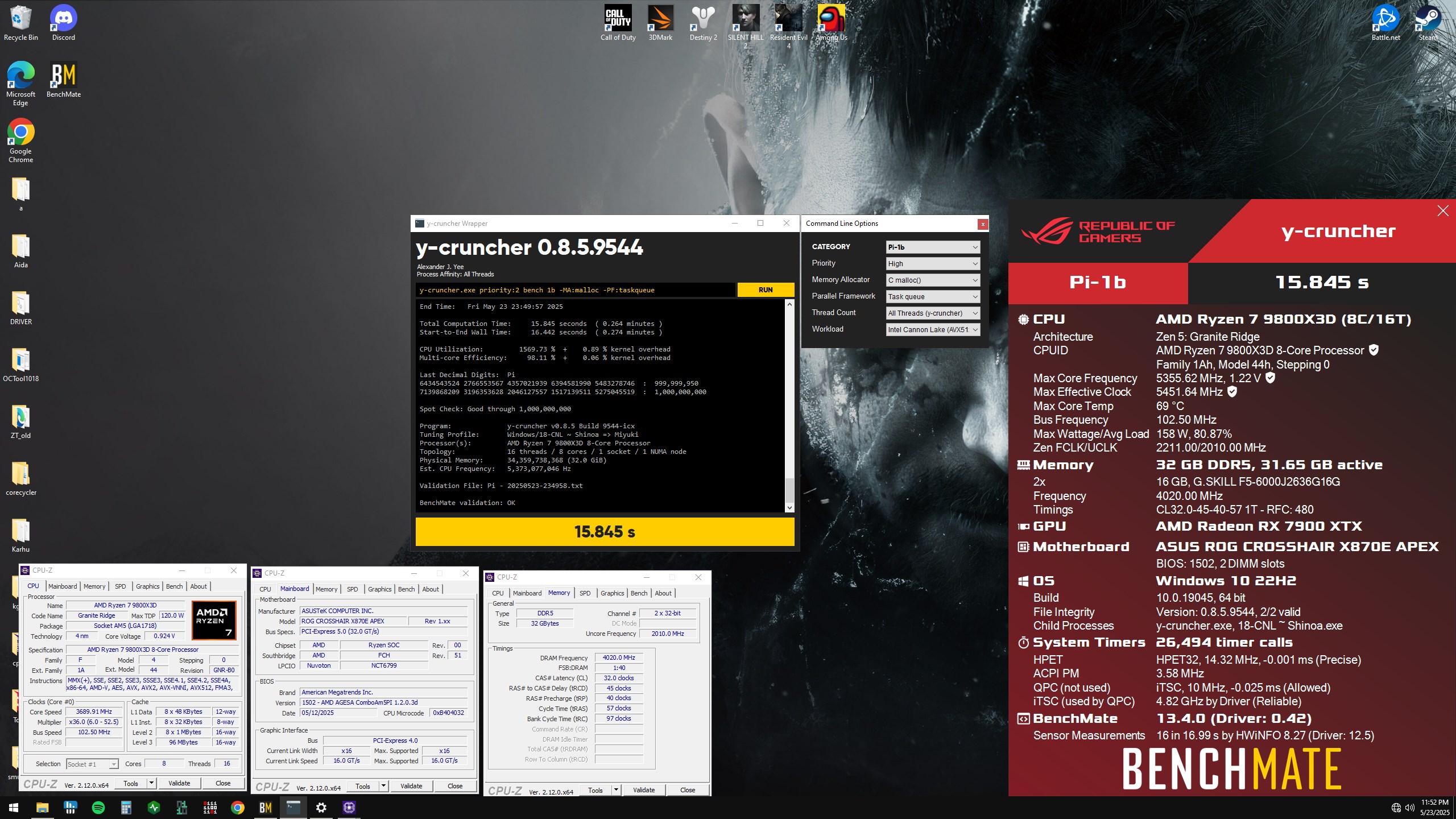This screenshot has width=1456, height=819.
Task: Click the yellow RUN button
Action: 766,290
